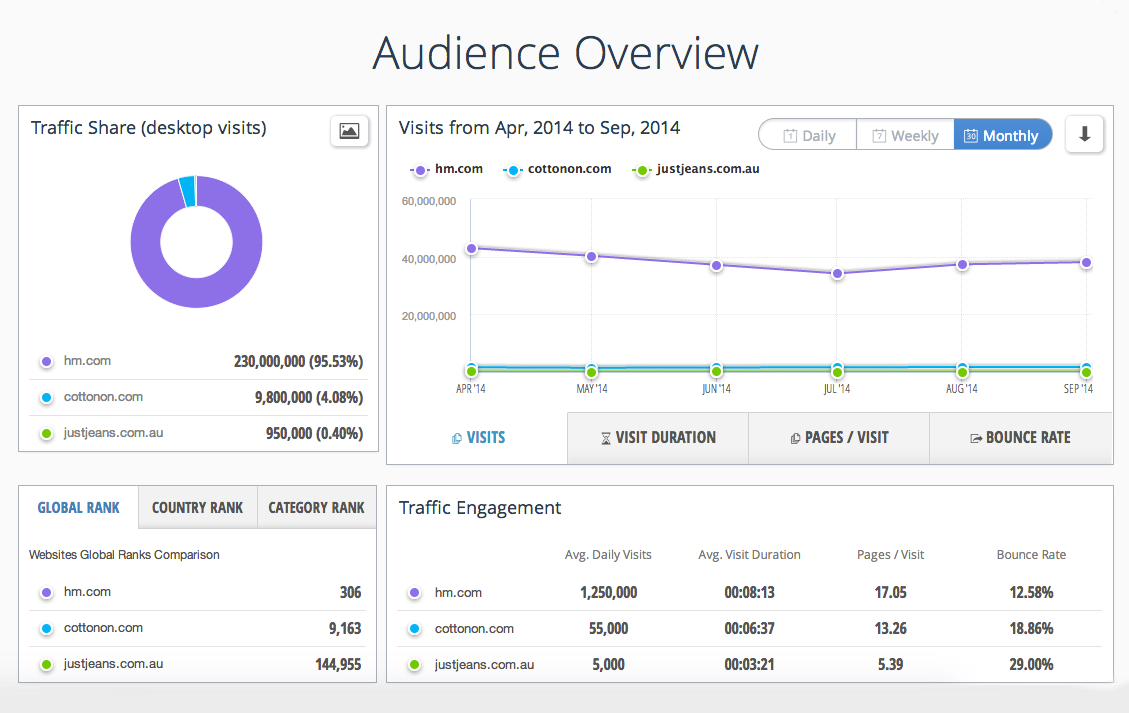
Task: Click justjeans.com.au global rank 144,955
Action: (338, 664)
